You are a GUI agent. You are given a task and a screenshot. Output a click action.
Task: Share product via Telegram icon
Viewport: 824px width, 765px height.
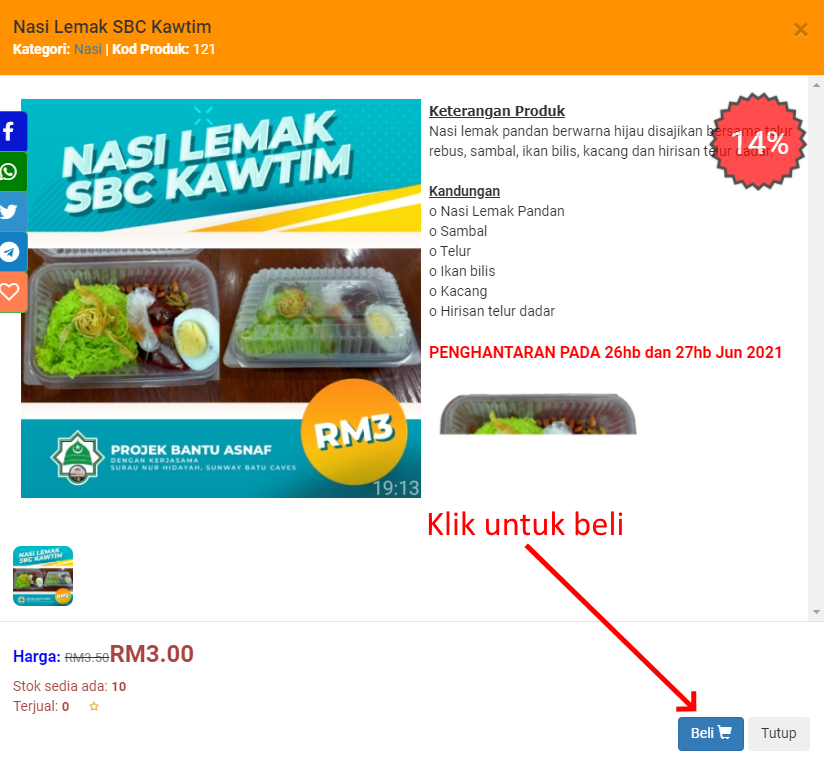[x=12, y=252]
